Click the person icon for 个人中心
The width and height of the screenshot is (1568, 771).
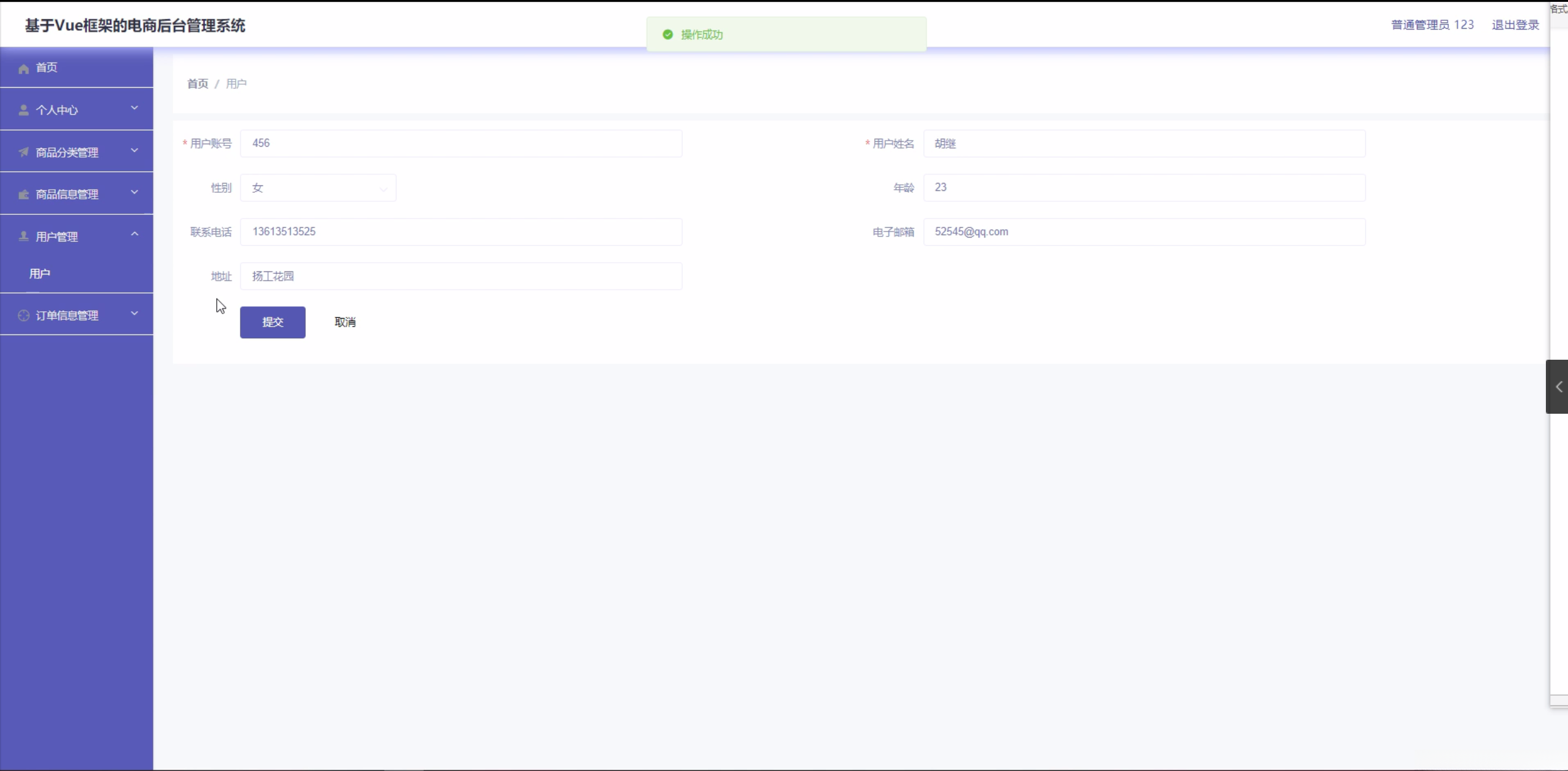[x=23, y=110]
